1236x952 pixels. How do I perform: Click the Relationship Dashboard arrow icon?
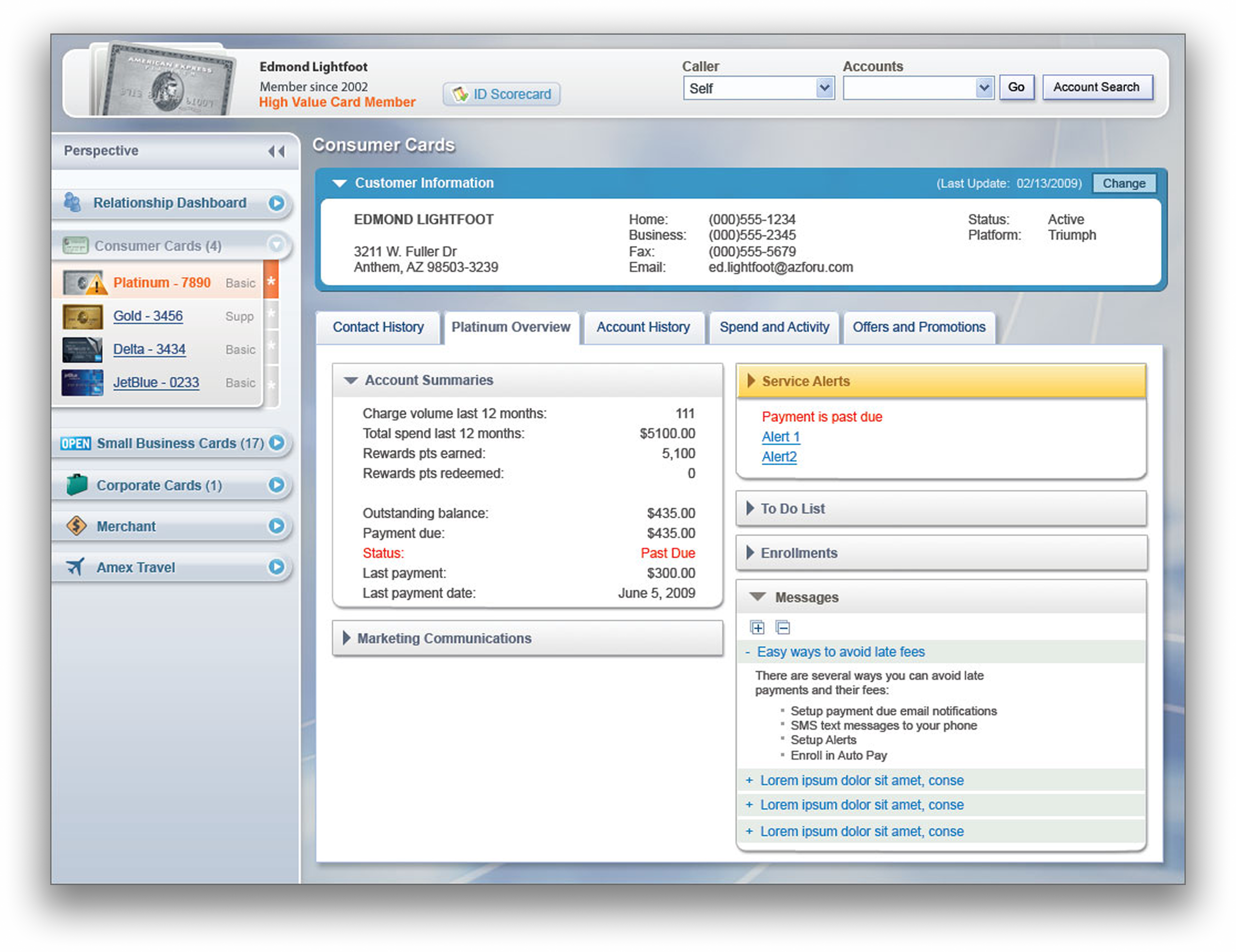tap(276, 203)
